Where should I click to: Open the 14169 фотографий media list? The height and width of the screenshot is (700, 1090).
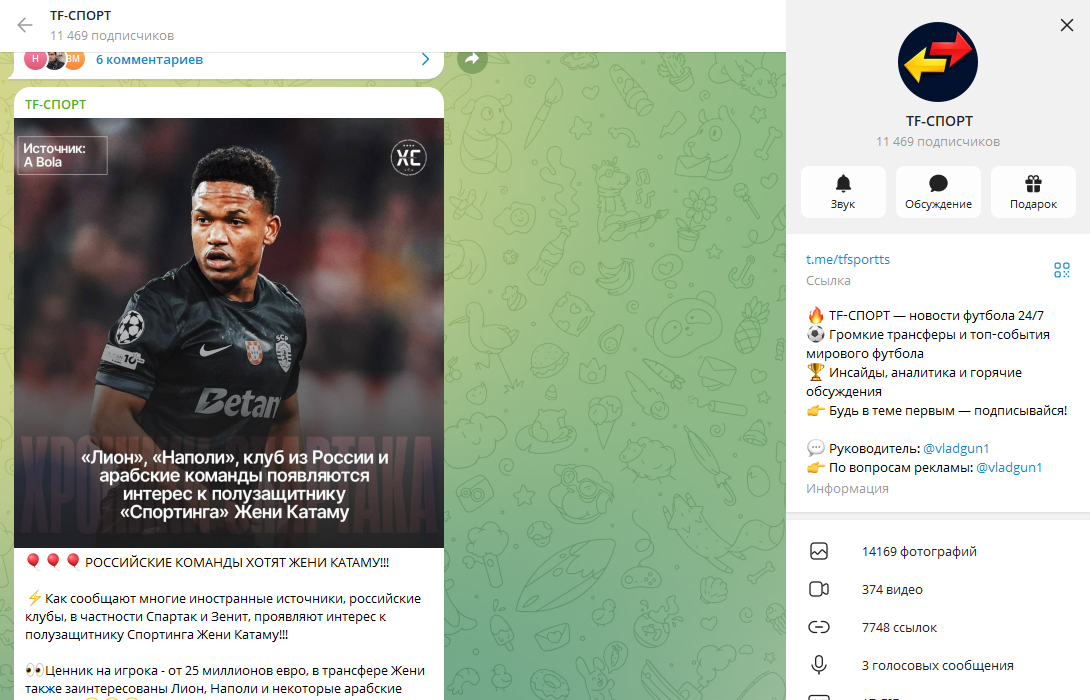(938, 551)
